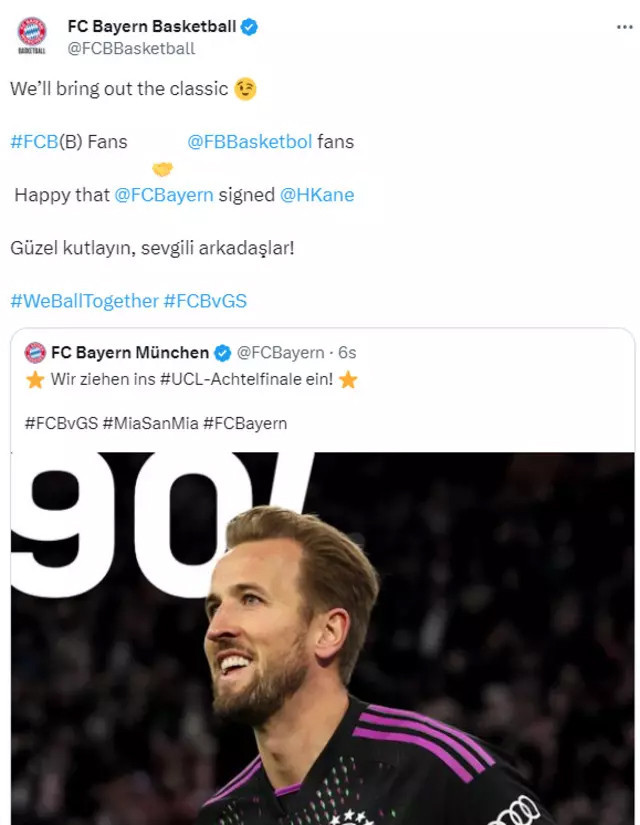
Task: Click the winking emoji after 'the classic'
Action: [x=245, y=89]
